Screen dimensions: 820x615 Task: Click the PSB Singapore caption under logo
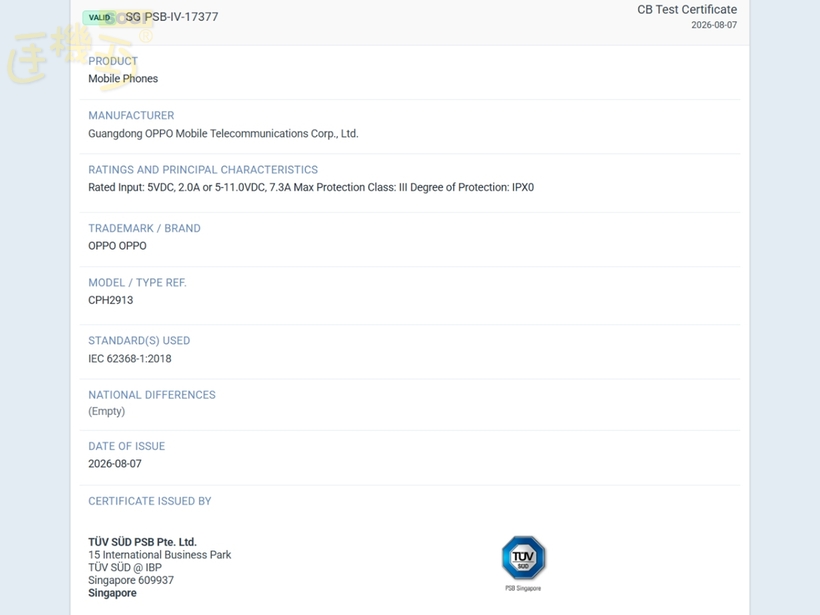click(x=523, y=588)
